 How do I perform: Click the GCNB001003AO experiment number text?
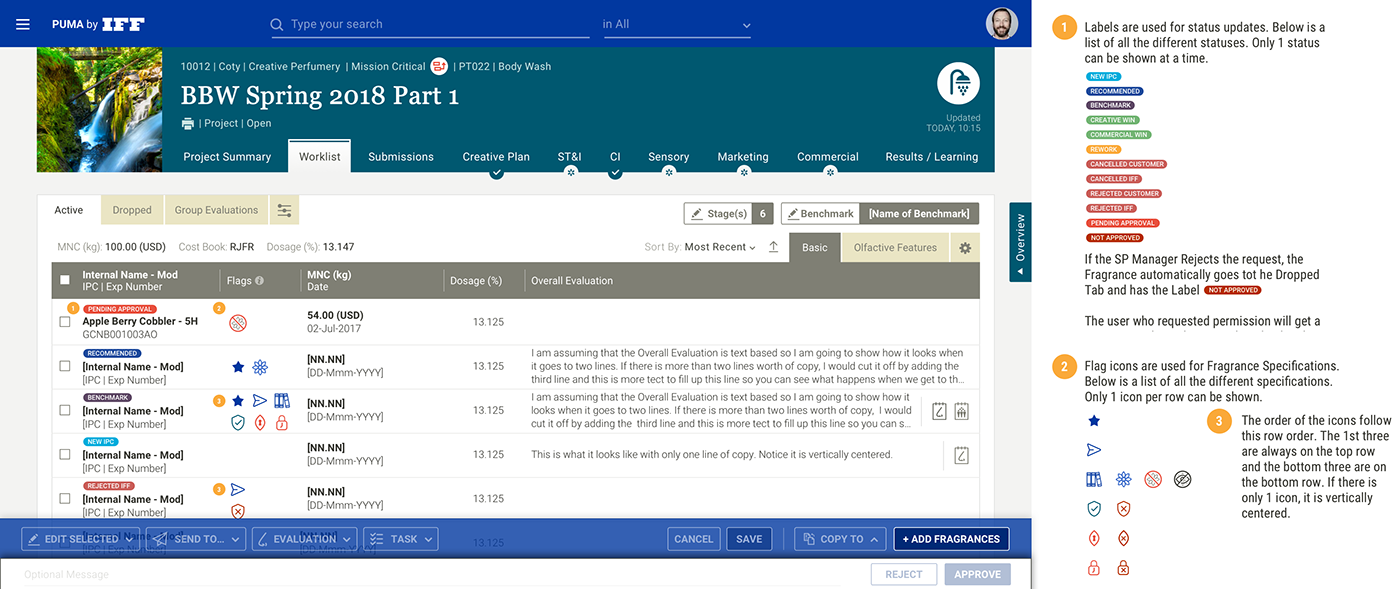coord(120,335)
